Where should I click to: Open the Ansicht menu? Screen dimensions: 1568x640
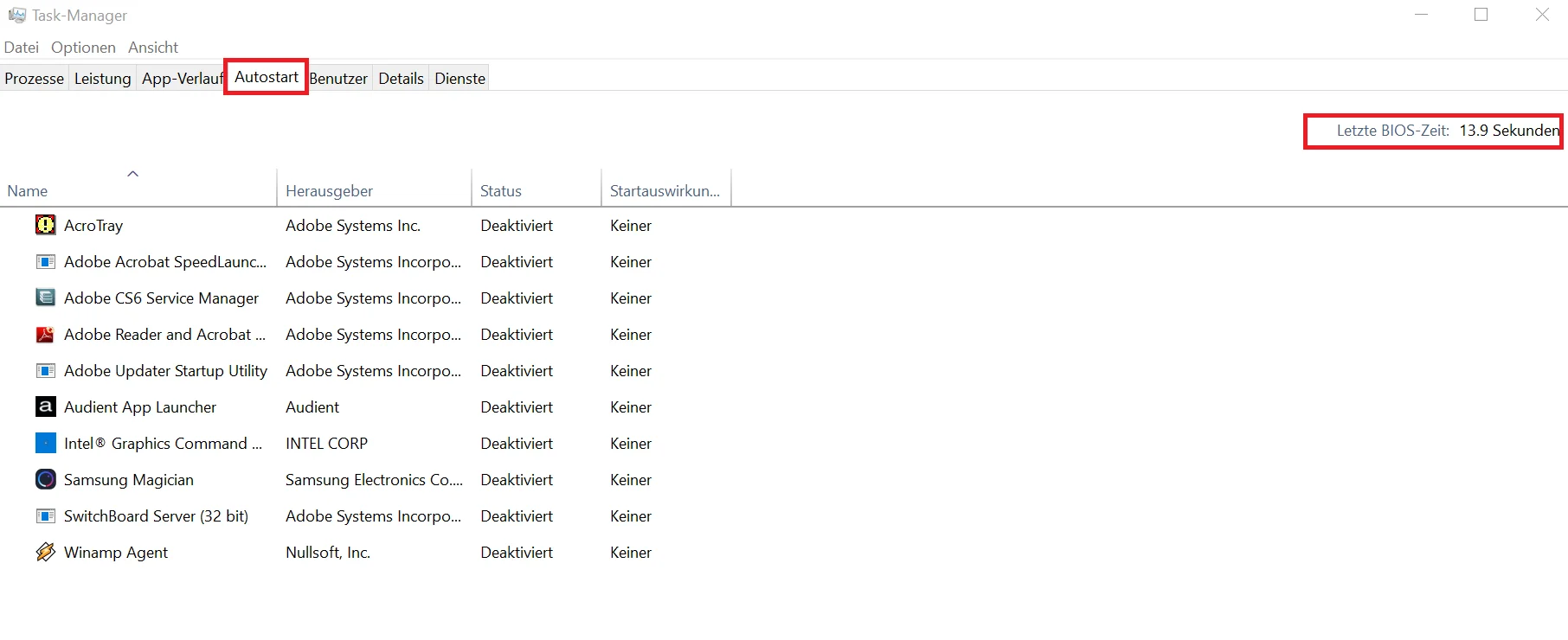(153, 48)
